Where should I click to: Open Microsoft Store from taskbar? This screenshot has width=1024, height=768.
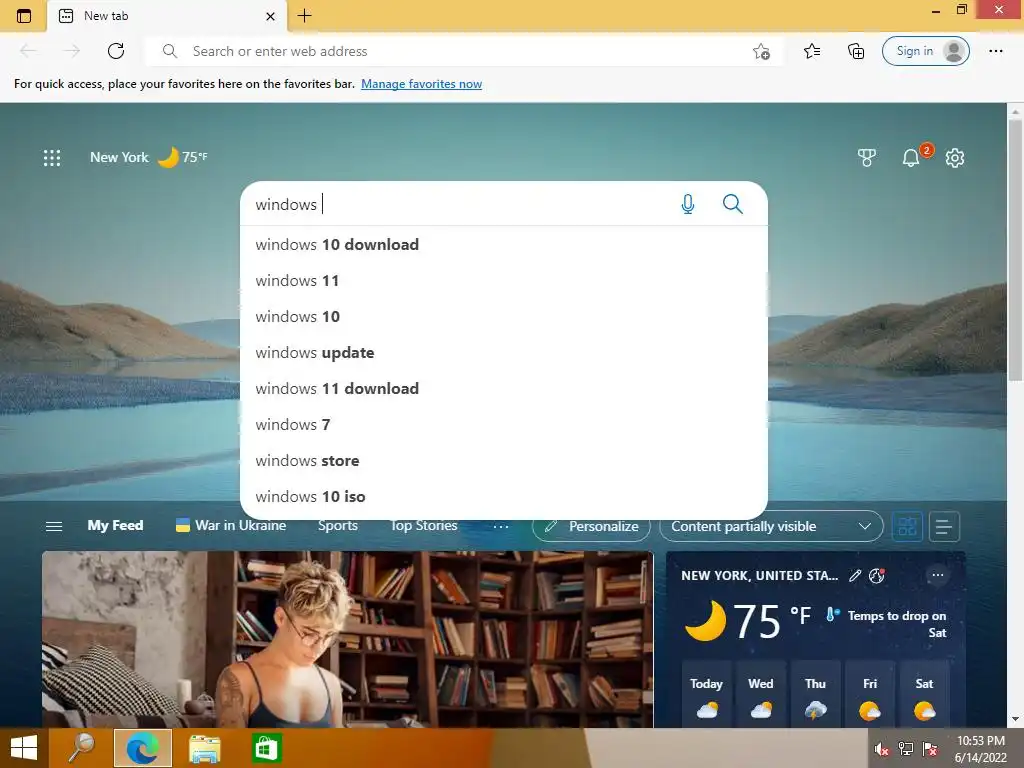(x=266, y=748)
